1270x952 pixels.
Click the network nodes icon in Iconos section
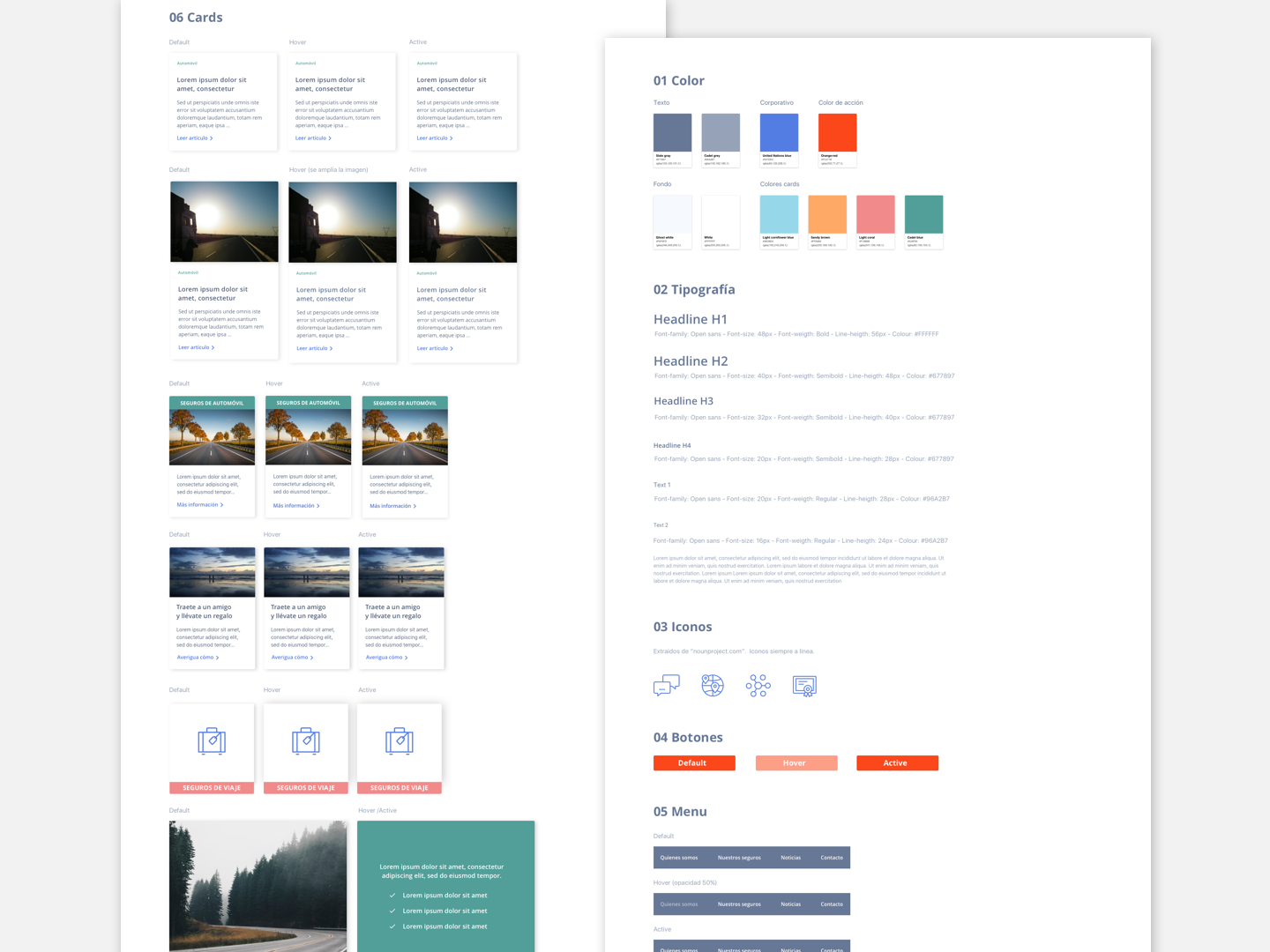click(x=758, y=684)
